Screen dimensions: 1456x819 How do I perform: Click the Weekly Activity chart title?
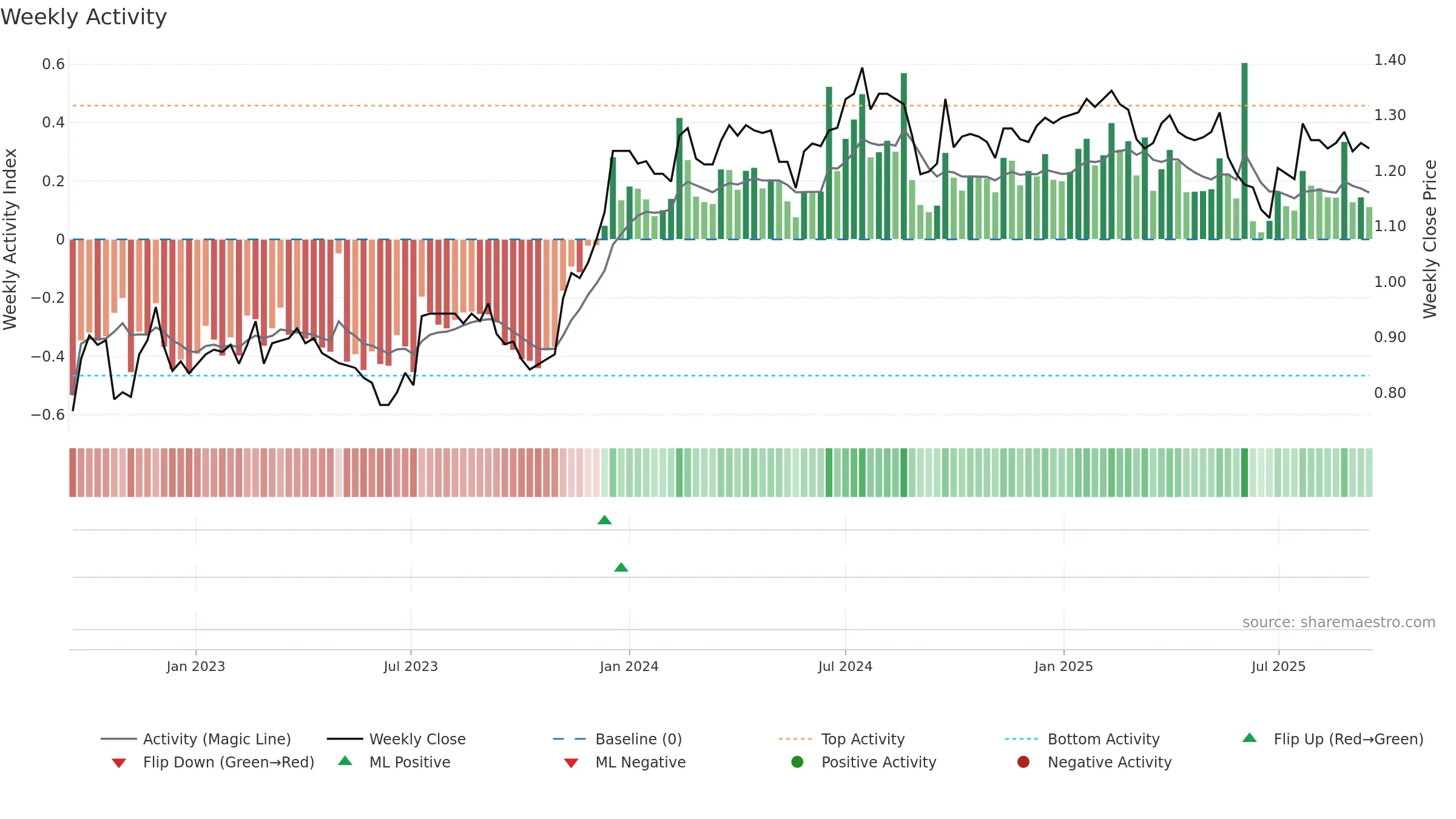[84, 17]
